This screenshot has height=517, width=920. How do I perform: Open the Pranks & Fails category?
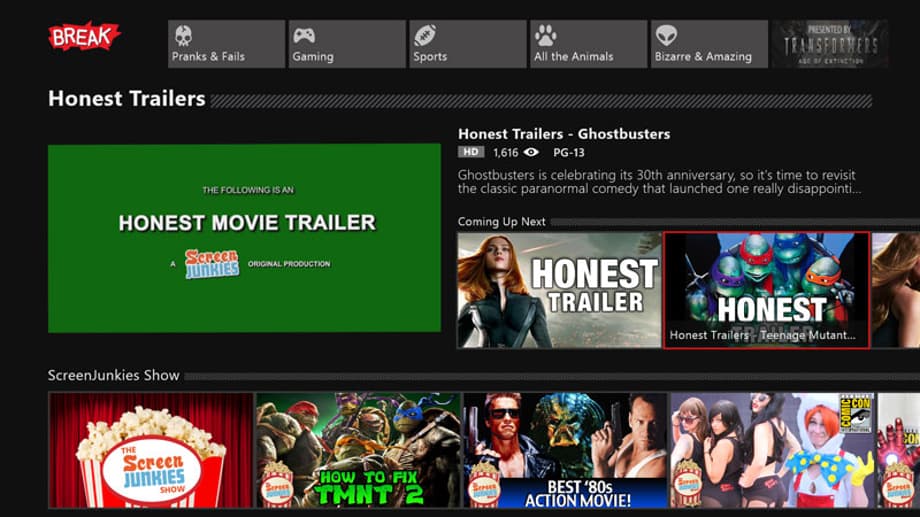click(x=226, y=44)
